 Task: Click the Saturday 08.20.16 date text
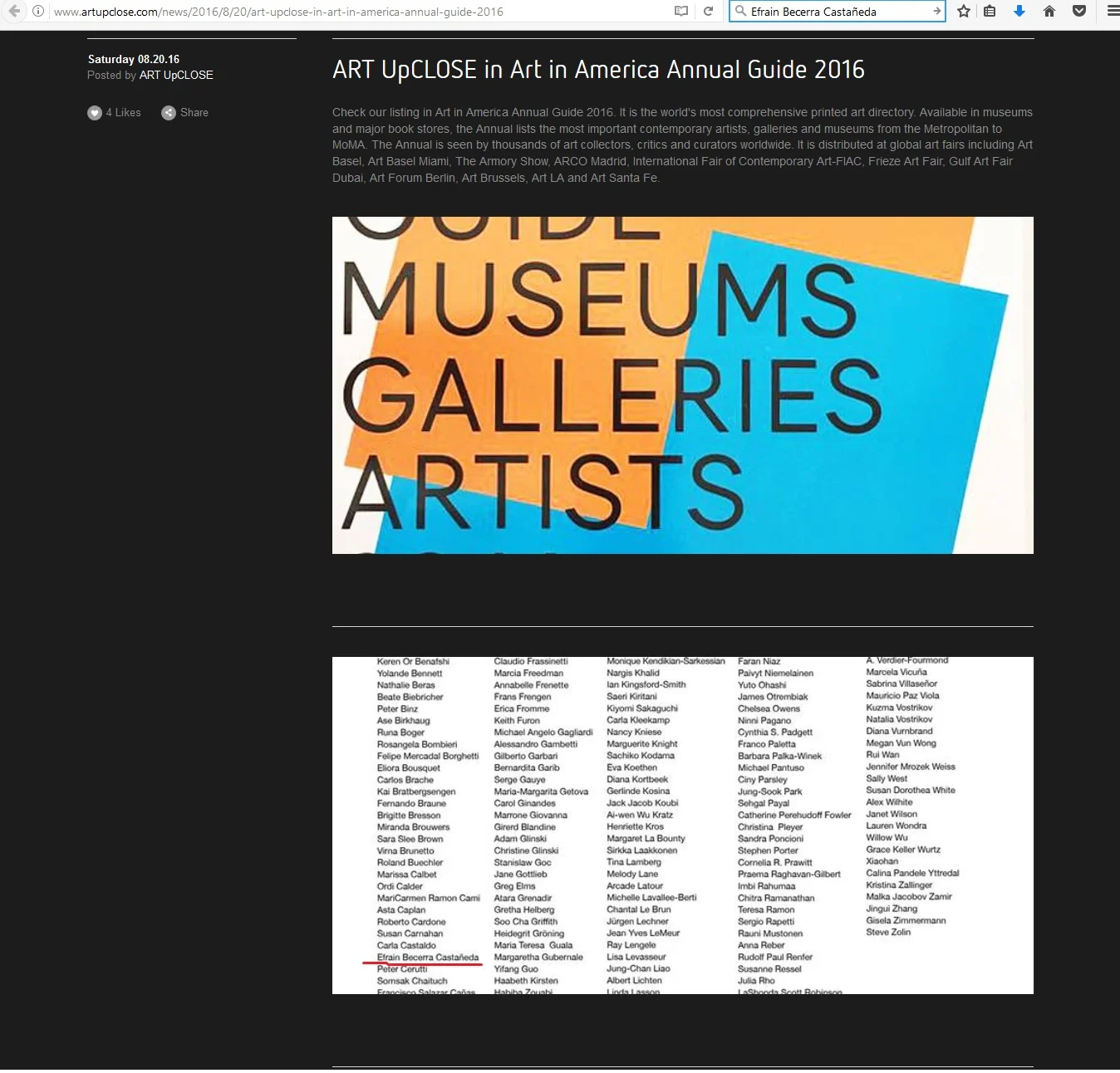point(134,59)
